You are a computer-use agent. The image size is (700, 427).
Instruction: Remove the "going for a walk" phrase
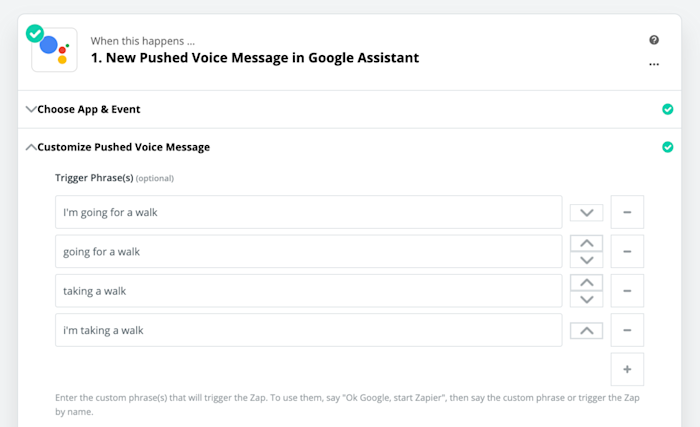click(x=627, y=251)
